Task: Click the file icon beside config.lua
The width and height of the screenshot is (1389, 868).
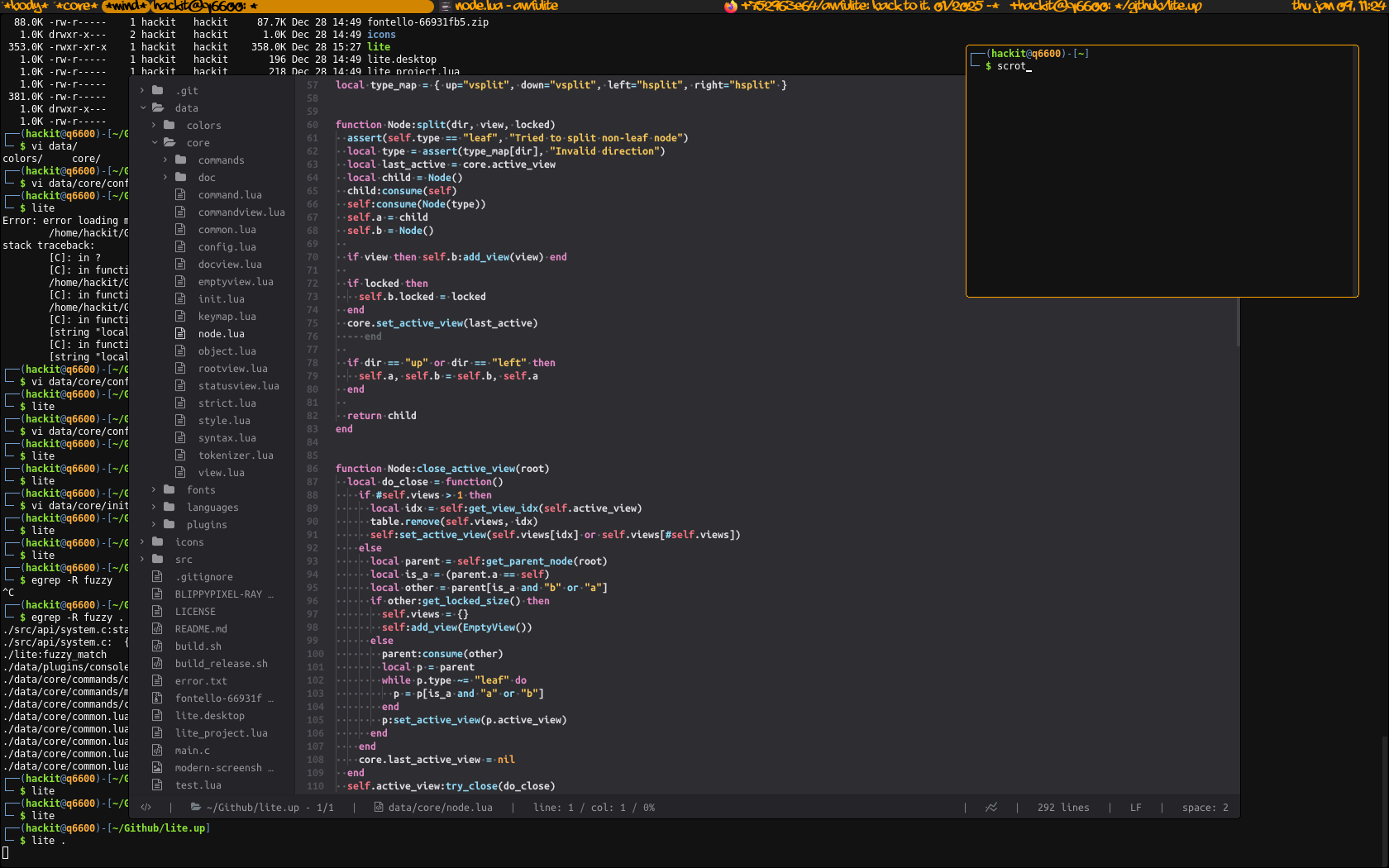Action: click(180, 247)
